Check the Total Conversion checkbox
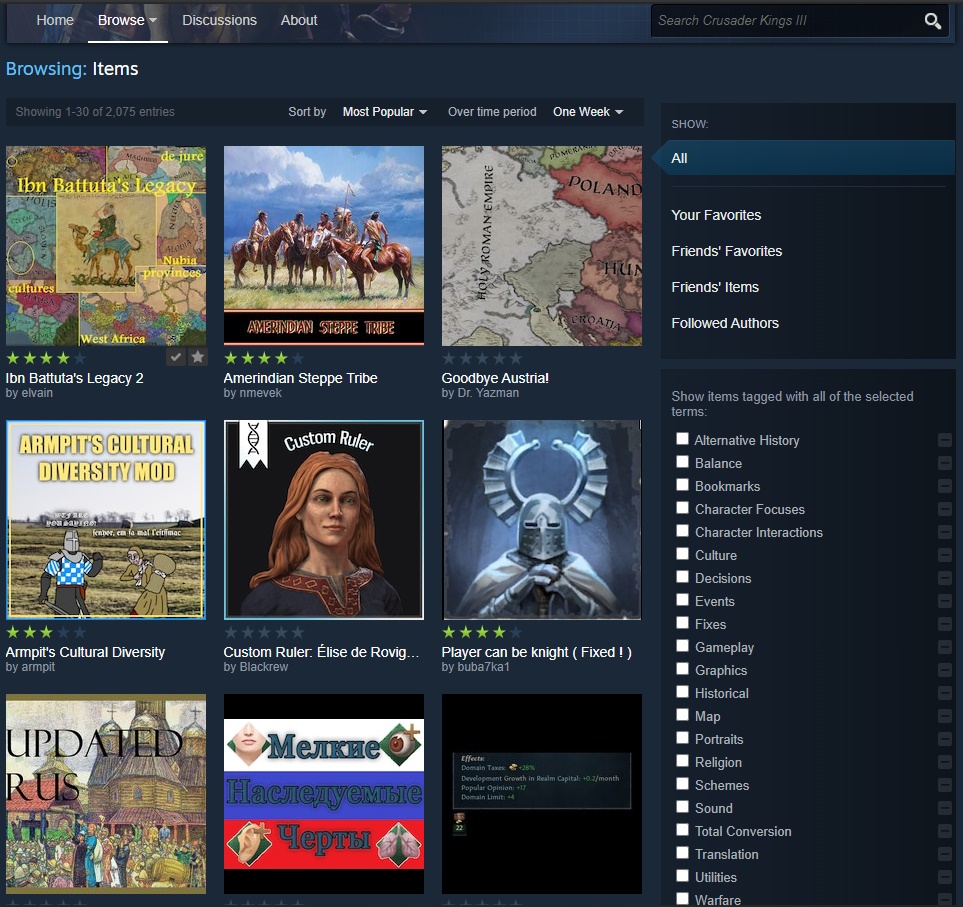 [682, 829]
